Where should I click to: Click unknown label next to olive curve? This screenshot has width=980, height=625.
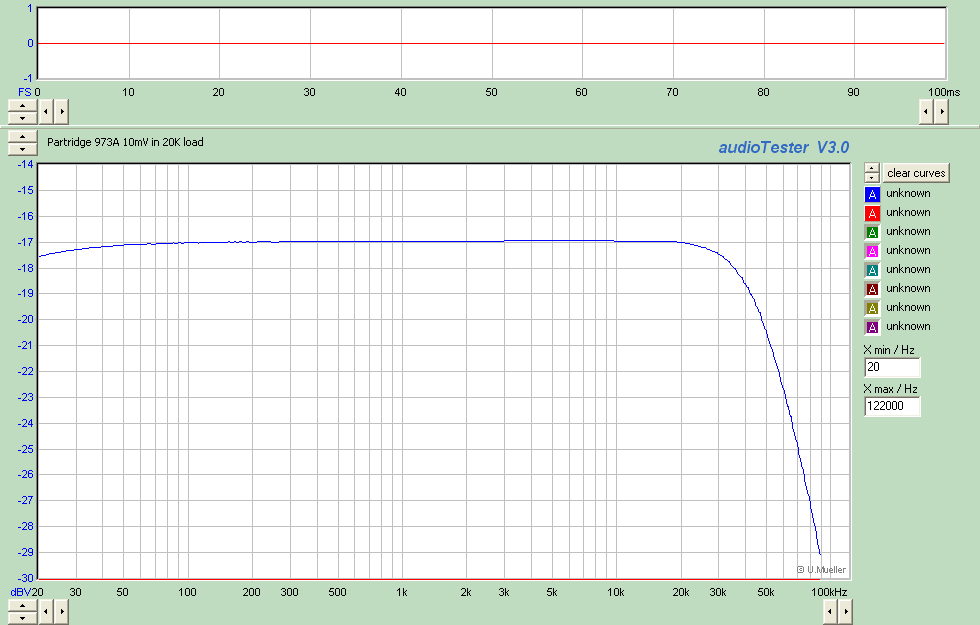(x=908, y=308)
